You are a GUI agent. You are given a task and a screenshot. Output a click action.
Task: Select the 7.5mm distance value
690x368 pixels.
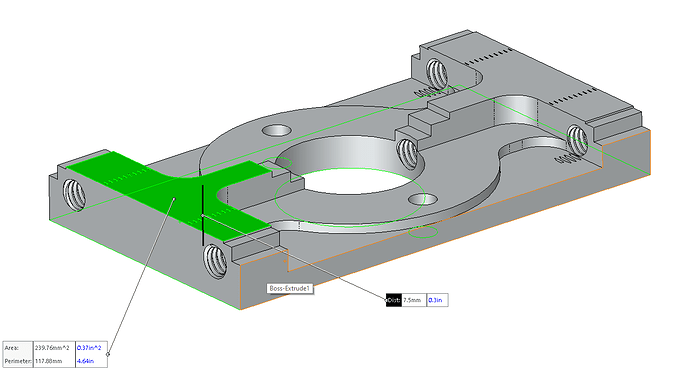click(x=414, y=300)
